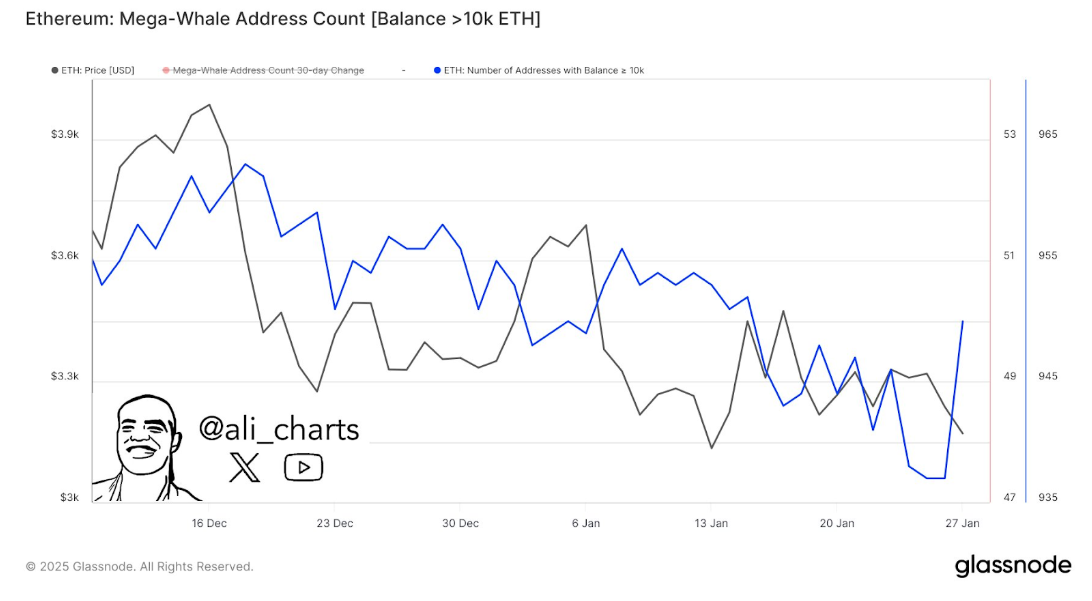Click the $3.9k price axis label
The height and width of the screenshot is (601, 1092).
click(x=65, y=134)
